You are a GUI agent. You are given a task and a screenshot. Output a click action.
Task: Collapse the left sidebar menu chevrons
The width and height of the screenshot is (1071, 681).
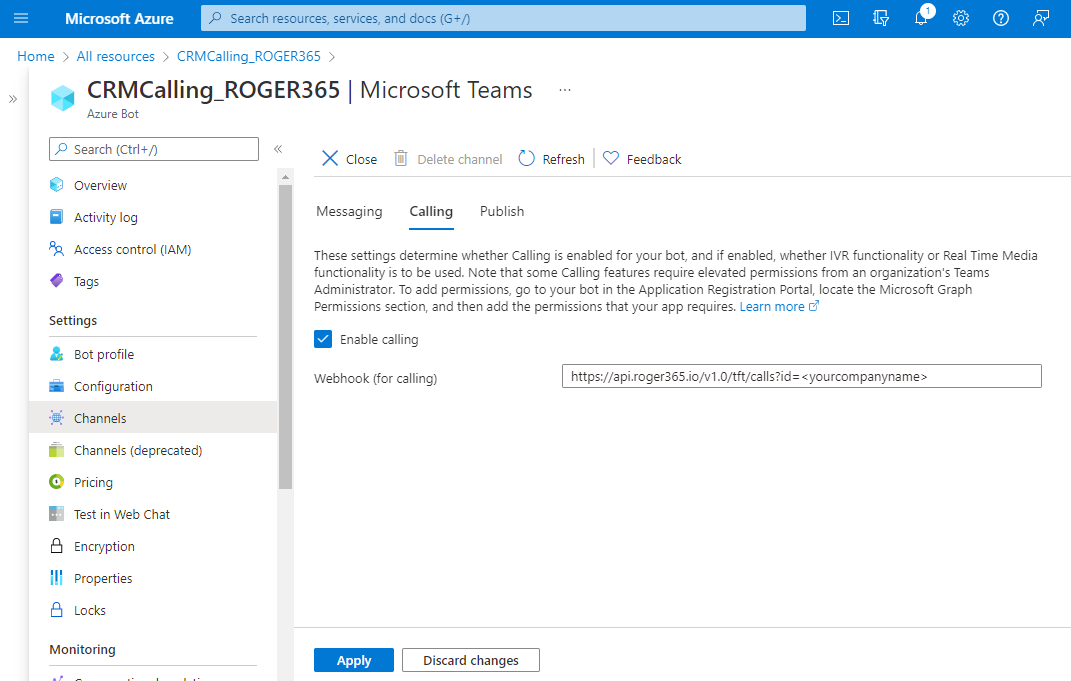coord(278,149)
